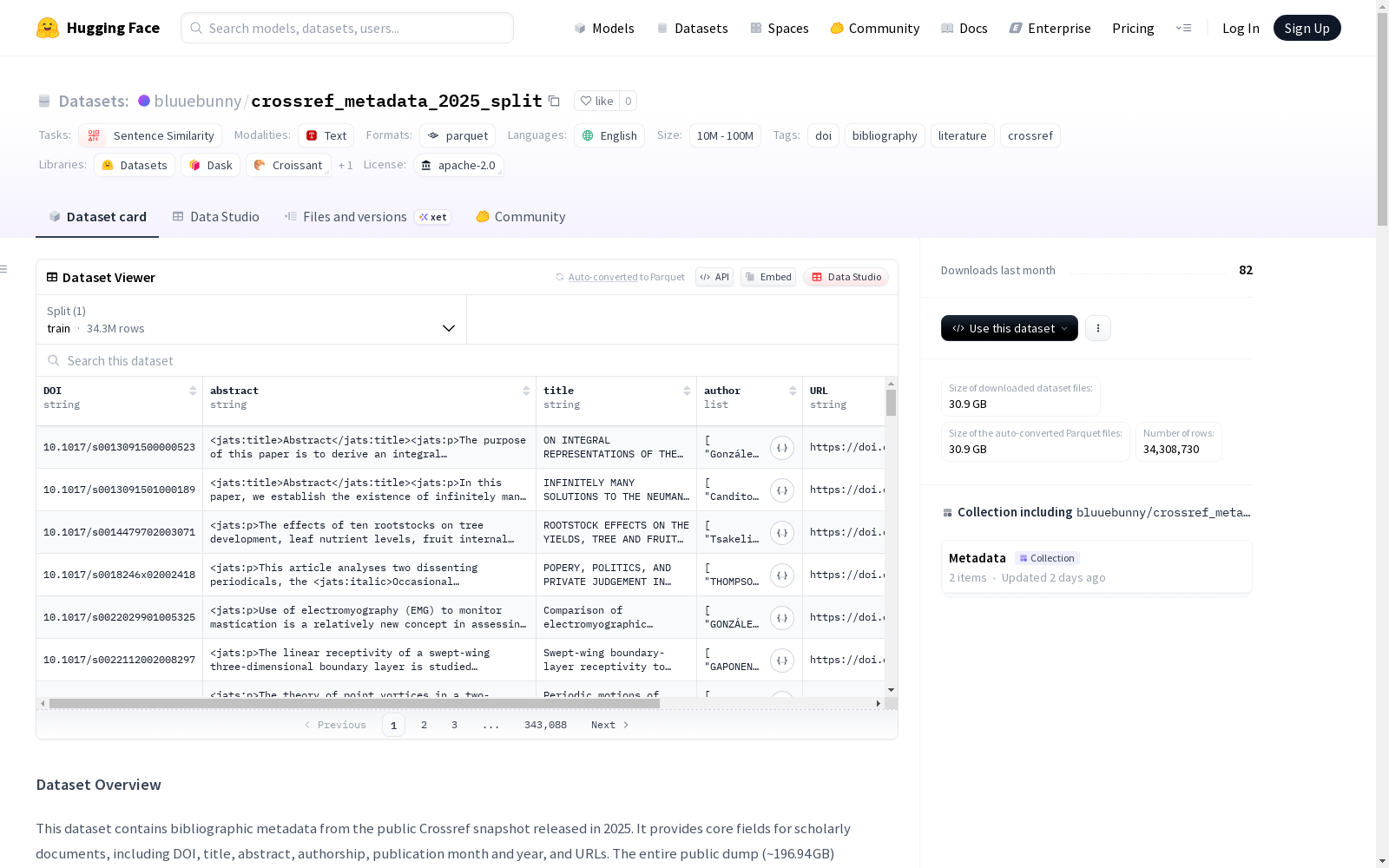
Task: Open the extra navigation menu icon
Action: click(1183, 28)
